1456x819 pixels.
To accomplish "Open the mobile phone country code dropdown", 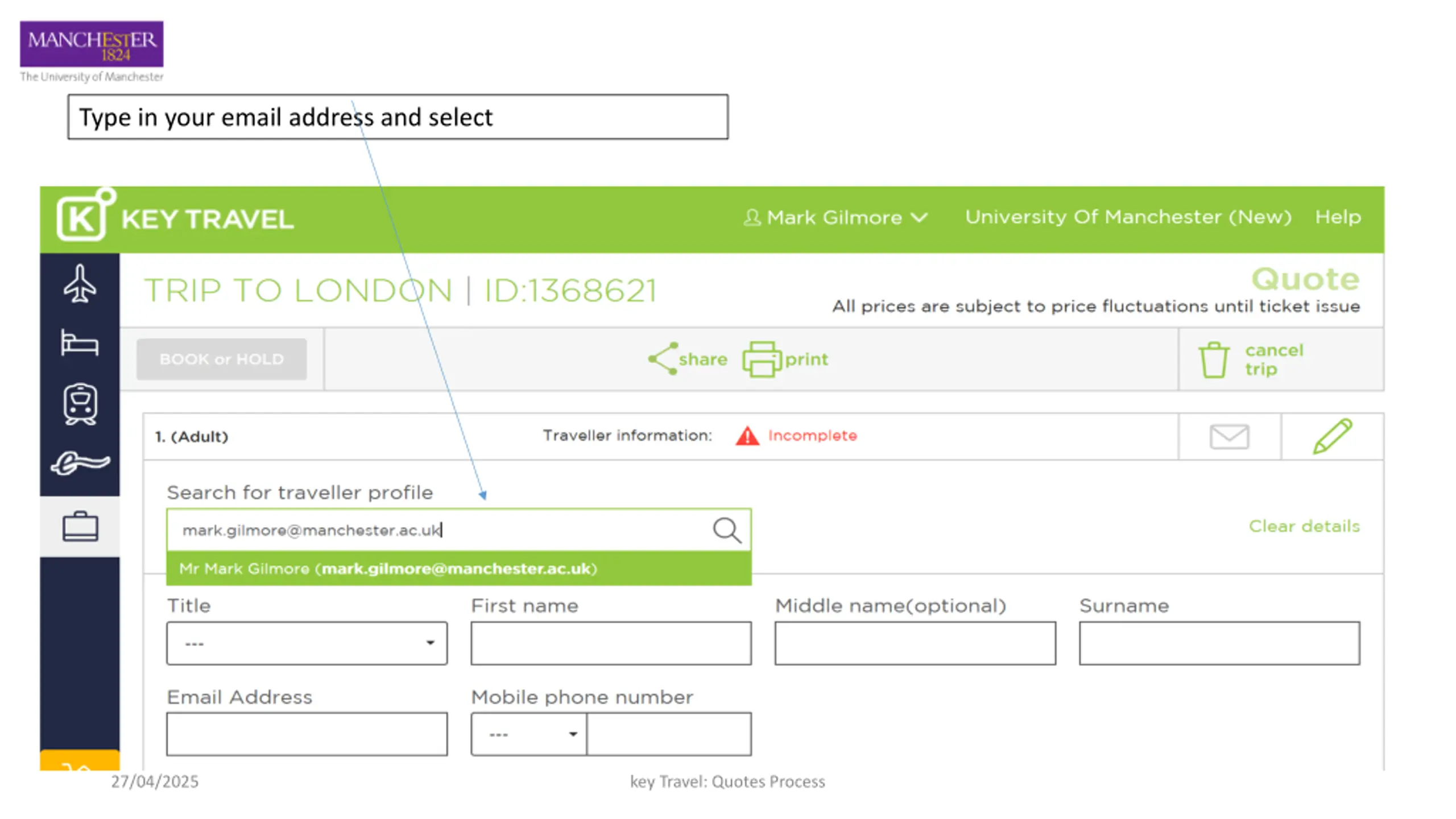I will pyautogui.click(x=528, y=734).
